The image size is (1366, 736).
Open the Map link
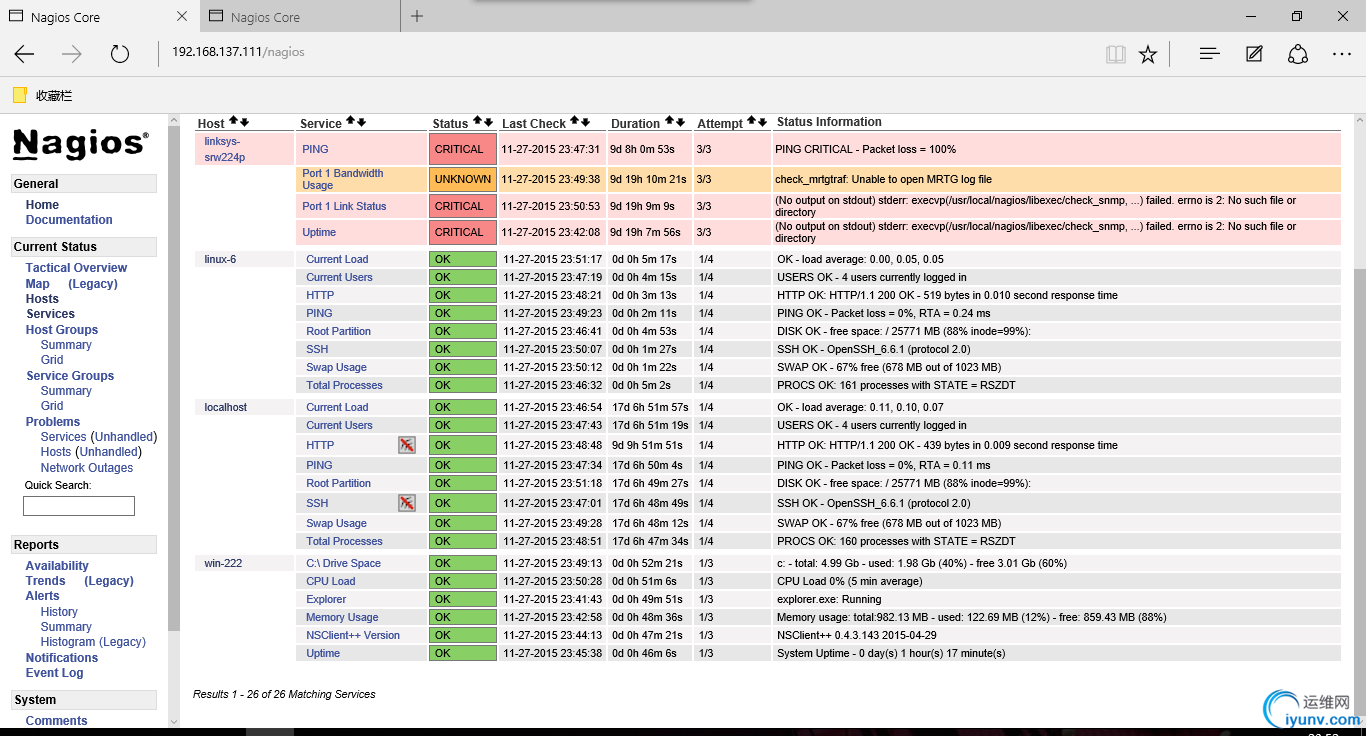[x=37, y=284]
